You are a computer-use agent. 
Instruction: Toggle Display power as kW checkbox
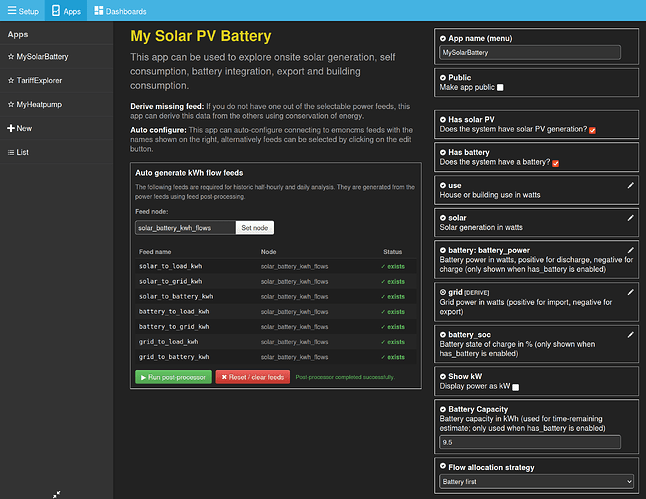(515, 387)
